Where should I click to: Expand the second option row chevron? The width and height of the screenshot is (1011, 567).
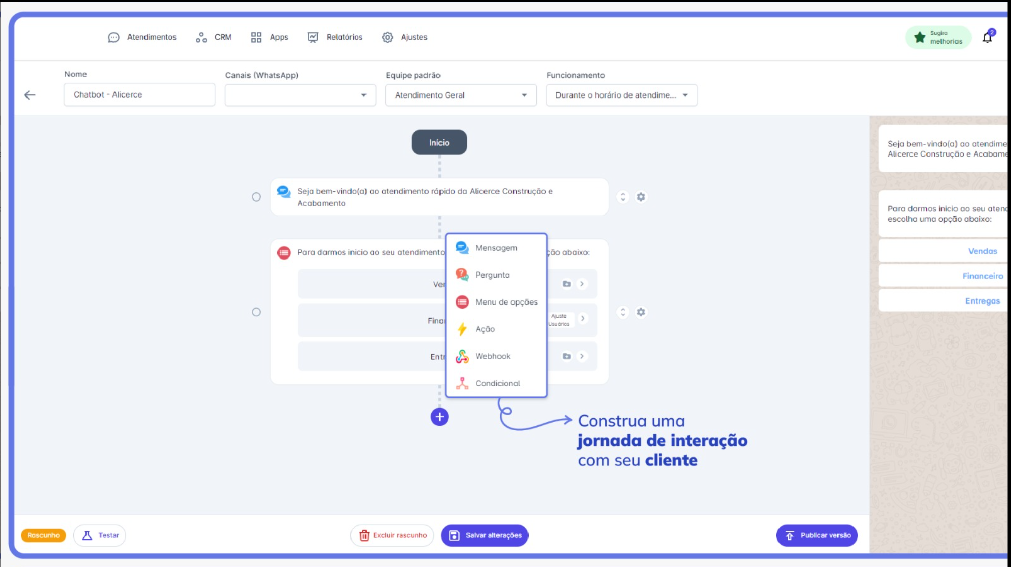tap(583, 318)
